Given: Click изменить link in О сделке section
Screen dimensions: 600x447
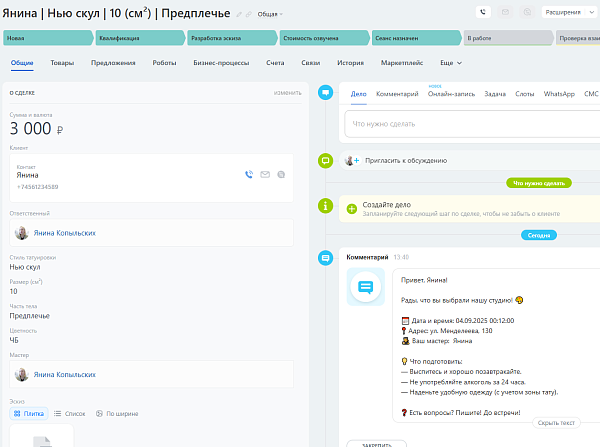Looking at the screenshot, I should pos(287,93).
